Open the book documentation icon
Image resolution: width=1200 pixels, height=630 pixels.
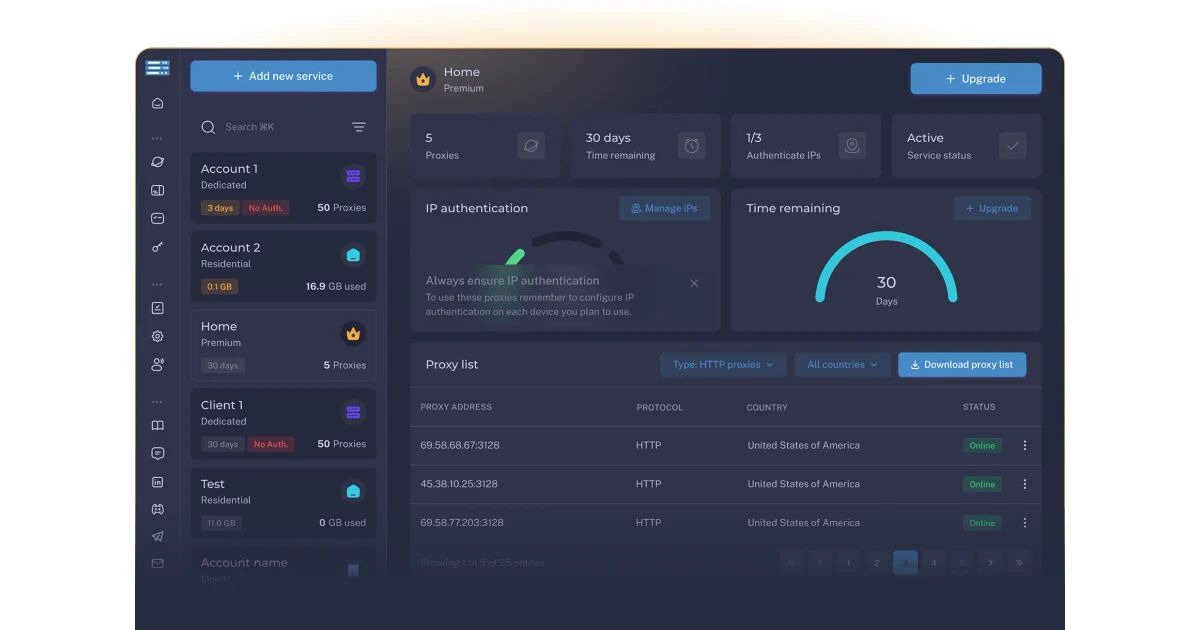[x=157, y=426]
